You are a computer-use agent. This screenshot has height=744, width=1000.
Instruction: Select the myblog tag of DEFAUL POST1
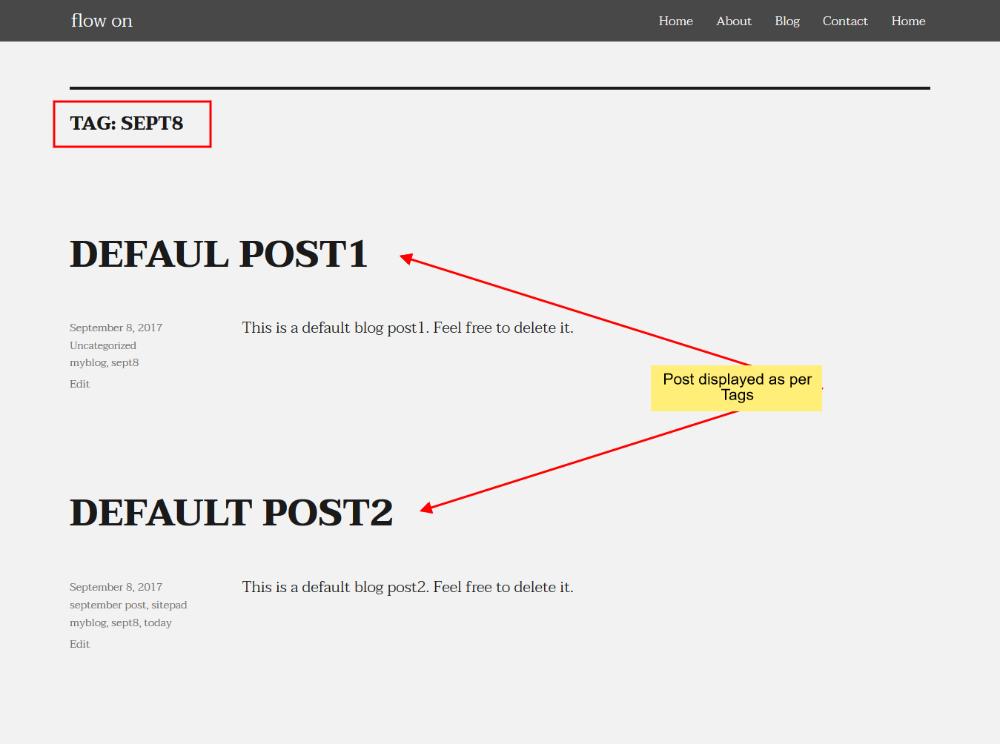(87, 363)
